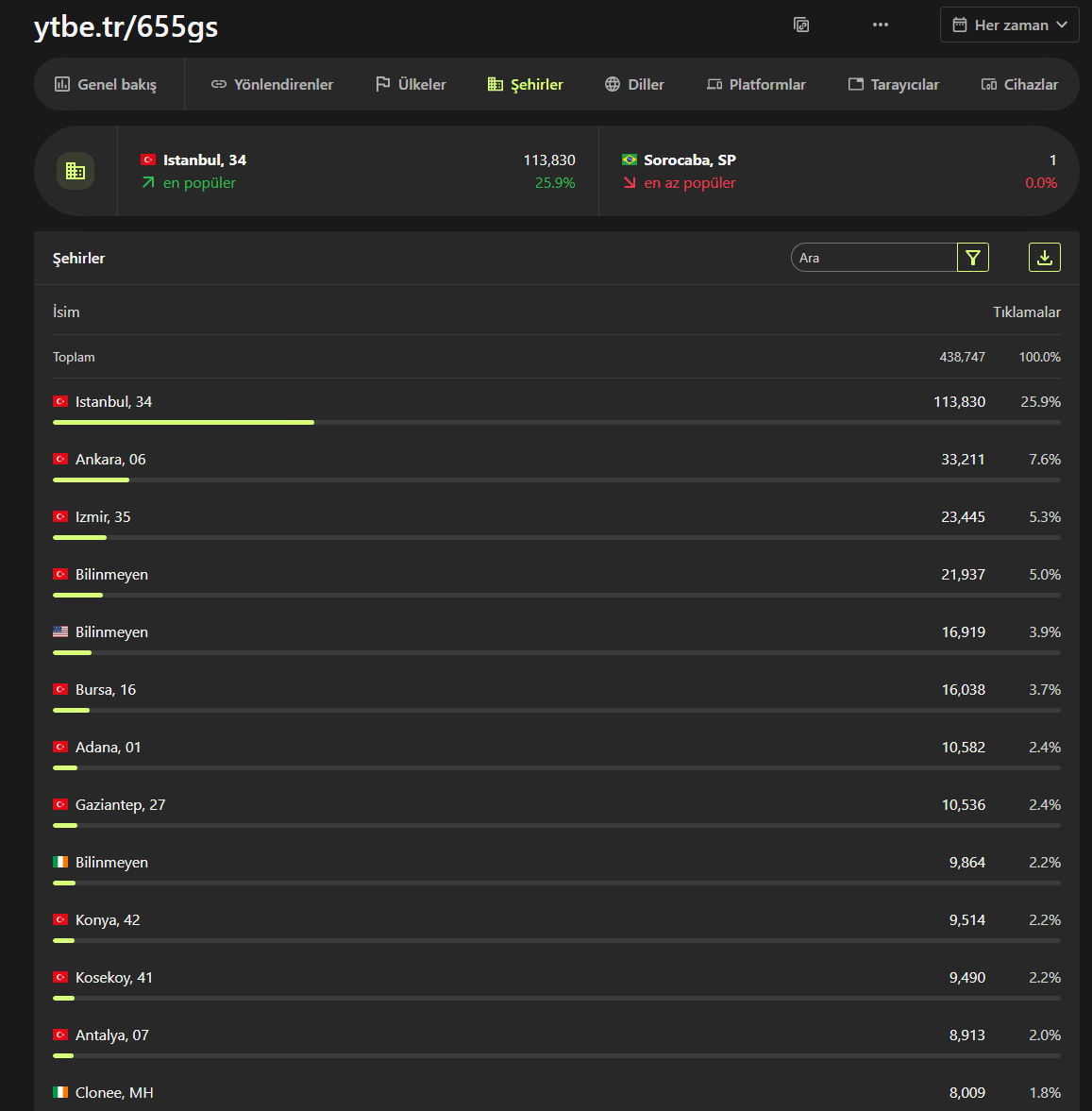Open the Tarayıcılar tab
The image size is (1092, 1111).
[894, 84]
